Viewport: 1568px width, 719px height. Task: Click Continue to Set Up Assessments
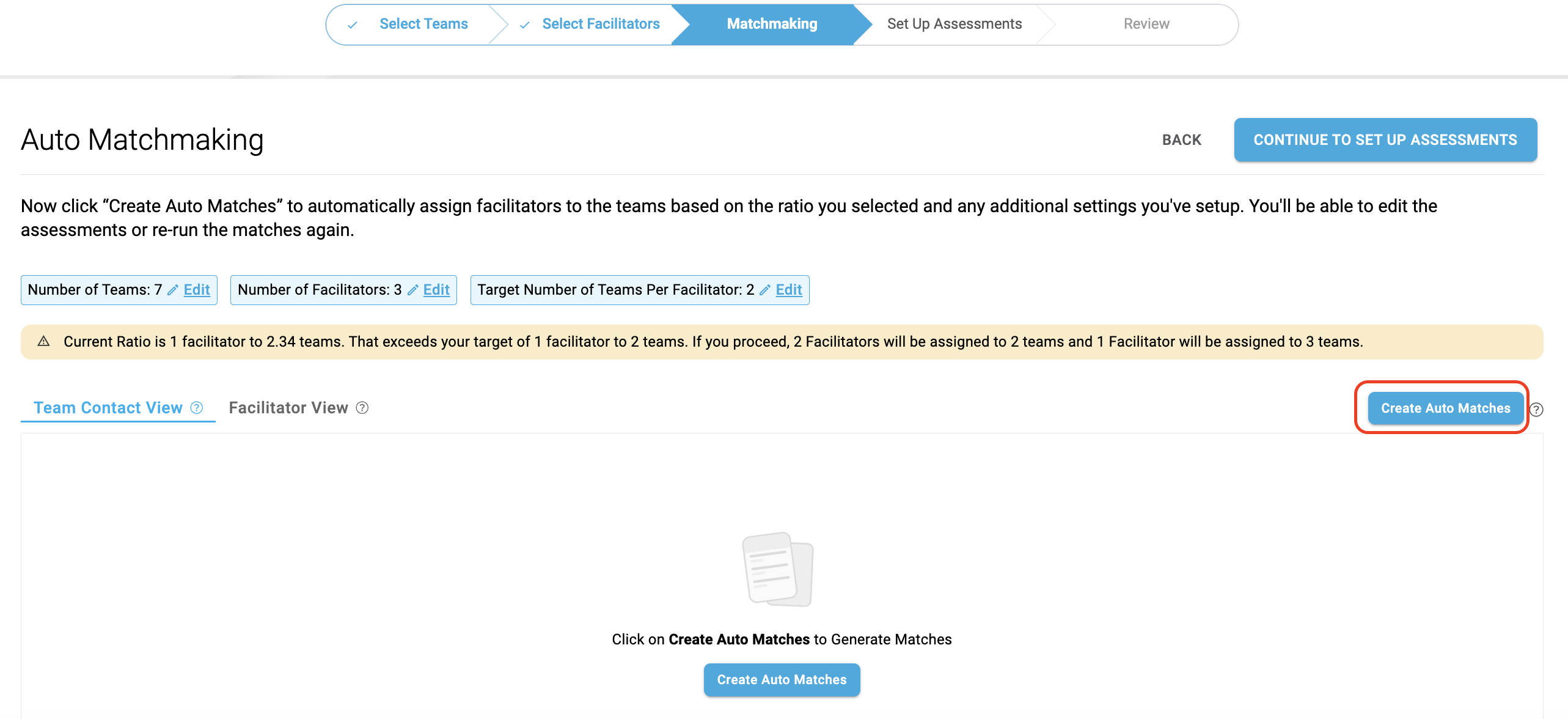pos(1385,140)
